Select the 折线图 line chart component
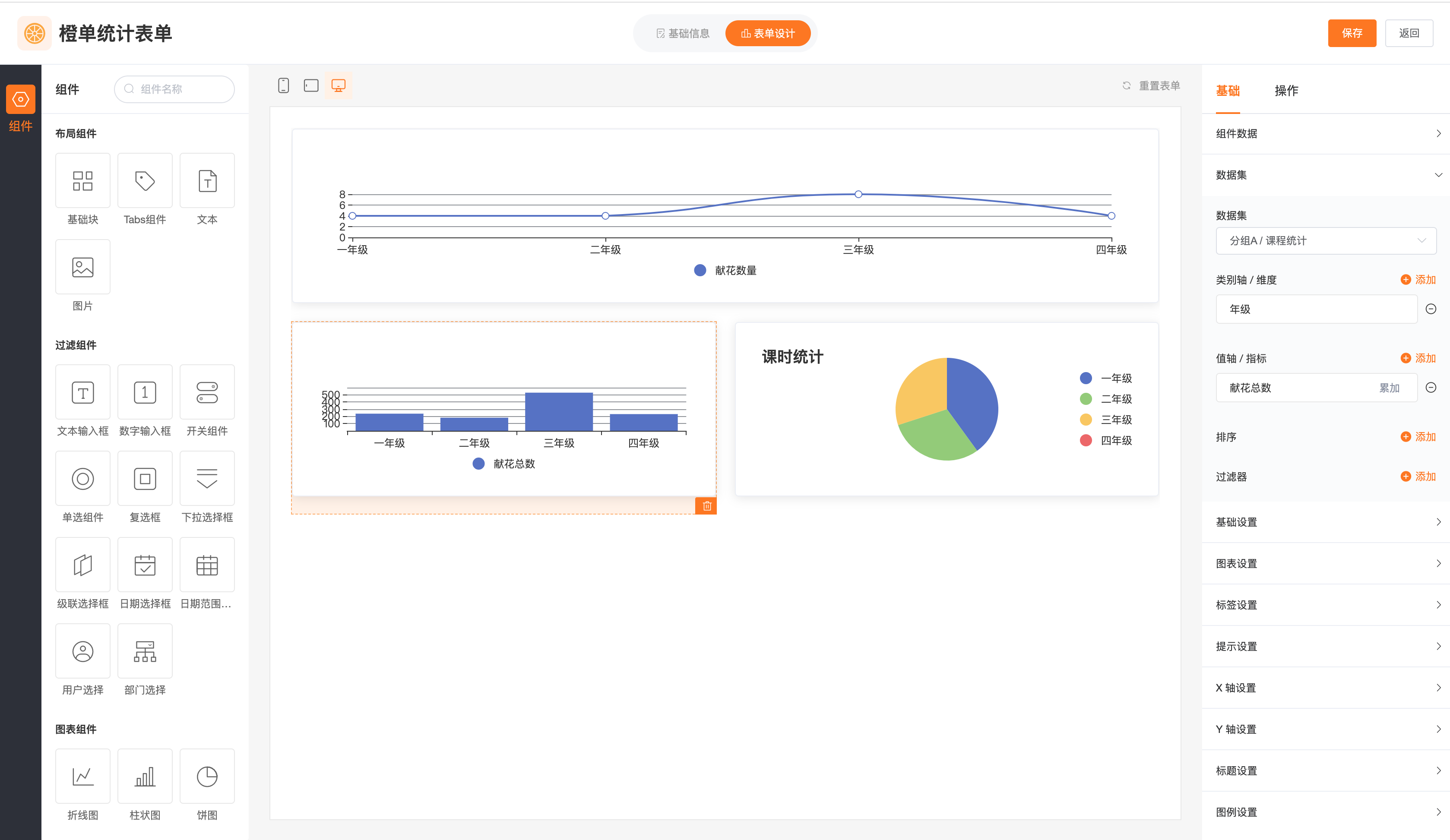The height and width of the screenshot is (840, 1450). pyautogui.click(x=83, y=777)
